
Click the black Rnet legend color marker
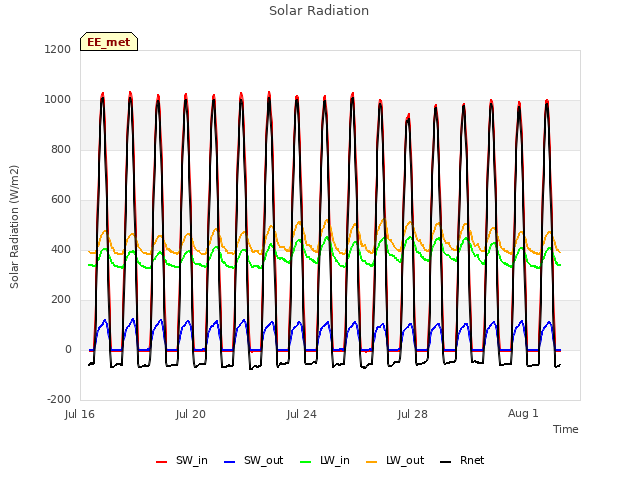[x=446, y=462]
